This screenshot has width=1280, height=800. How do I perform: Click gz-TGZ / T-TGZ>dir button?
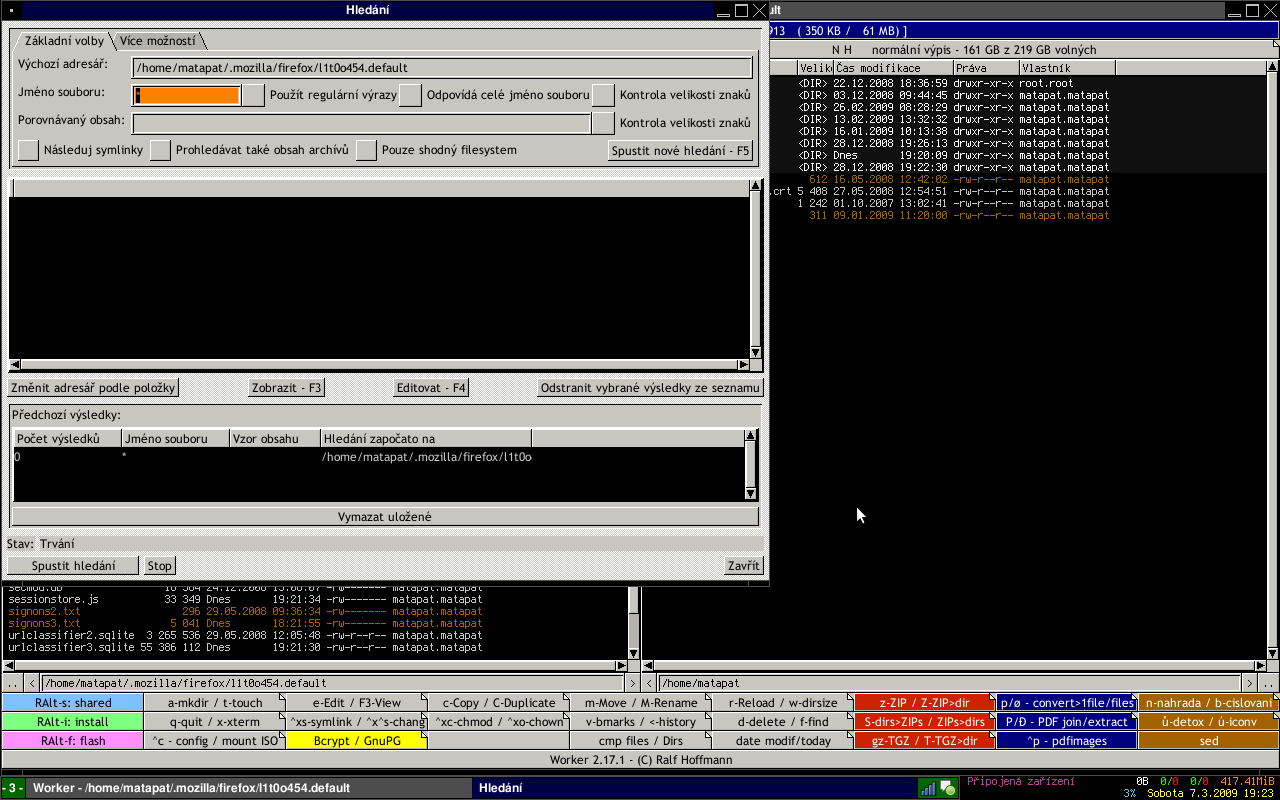925,741
